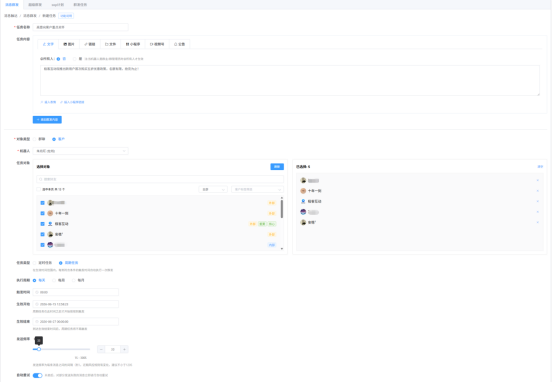Click the customer list scrollbar thumb
553x383 pixels.
(282, 209)
